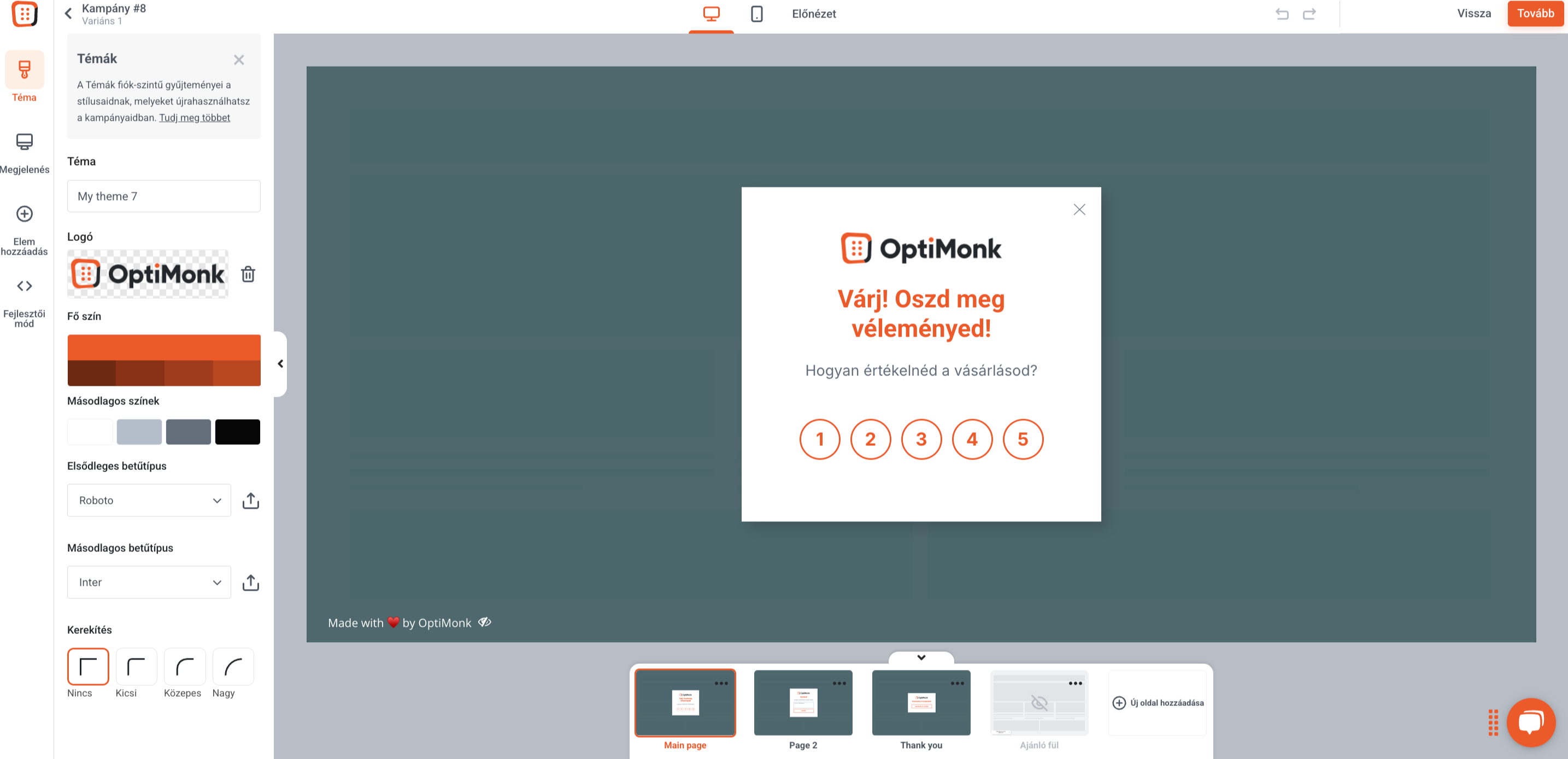The image size is (1568, 759).
Task: Toggle the Made with OptiMonk badge visibility
Action: pyautogui.click(x=485, y=622)
